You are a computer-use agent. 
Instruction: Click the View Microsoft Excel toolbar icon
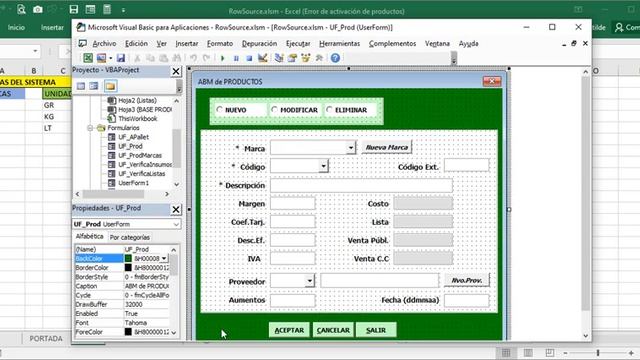(x=88, y=58)
